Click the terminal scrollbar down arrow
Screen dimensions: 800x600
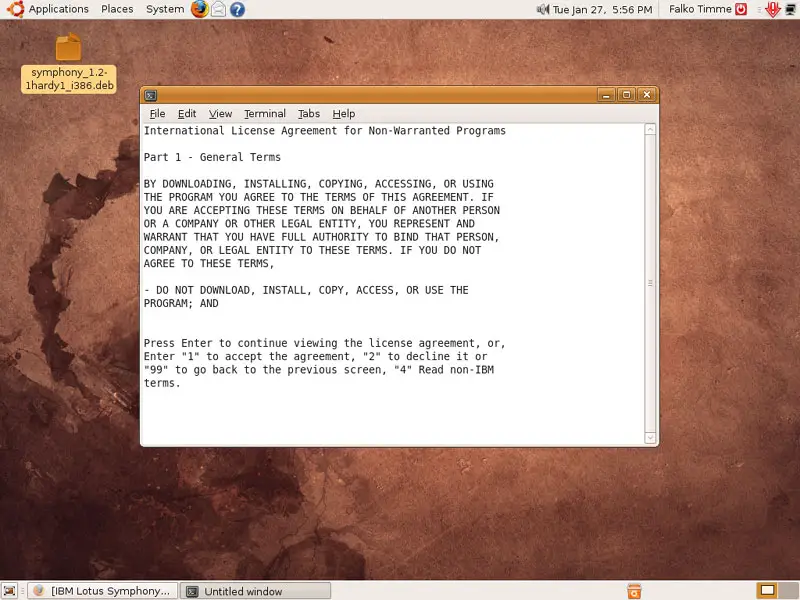650,437
